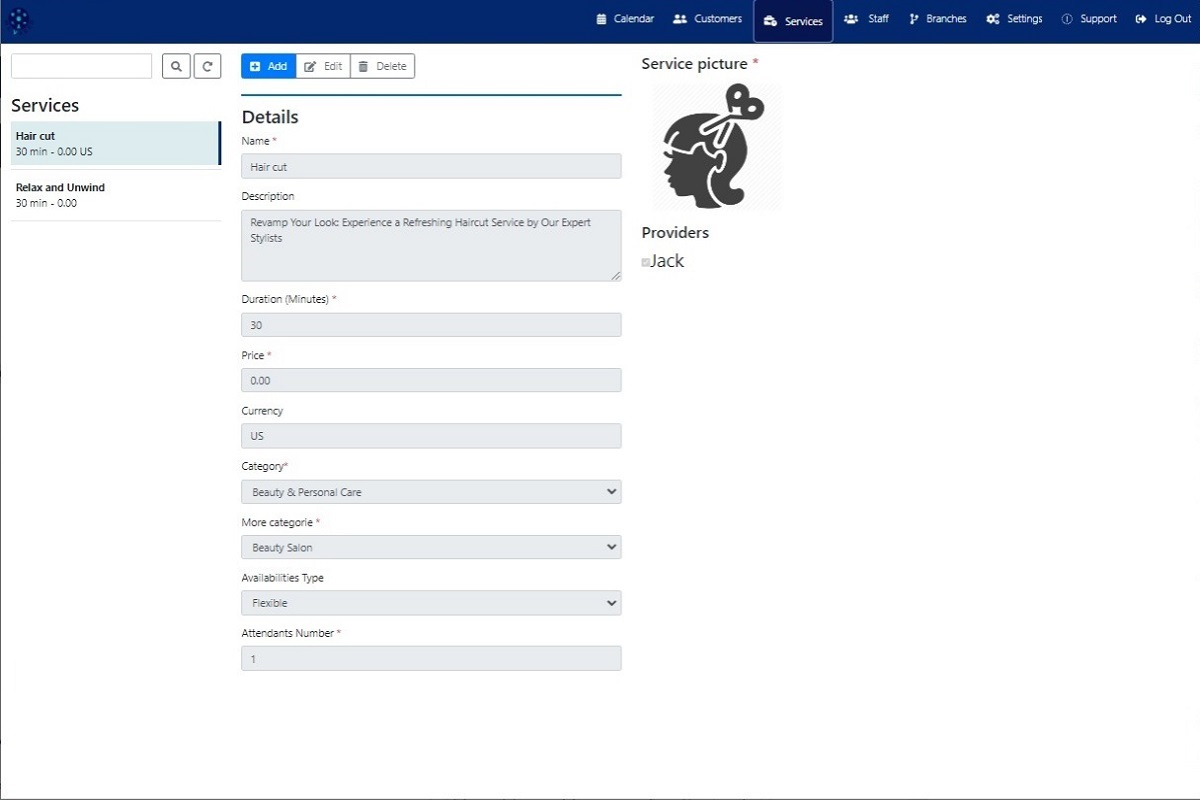Click the Add service button
The width and height of the screenshot is (1200, 800).
point(268,66)
